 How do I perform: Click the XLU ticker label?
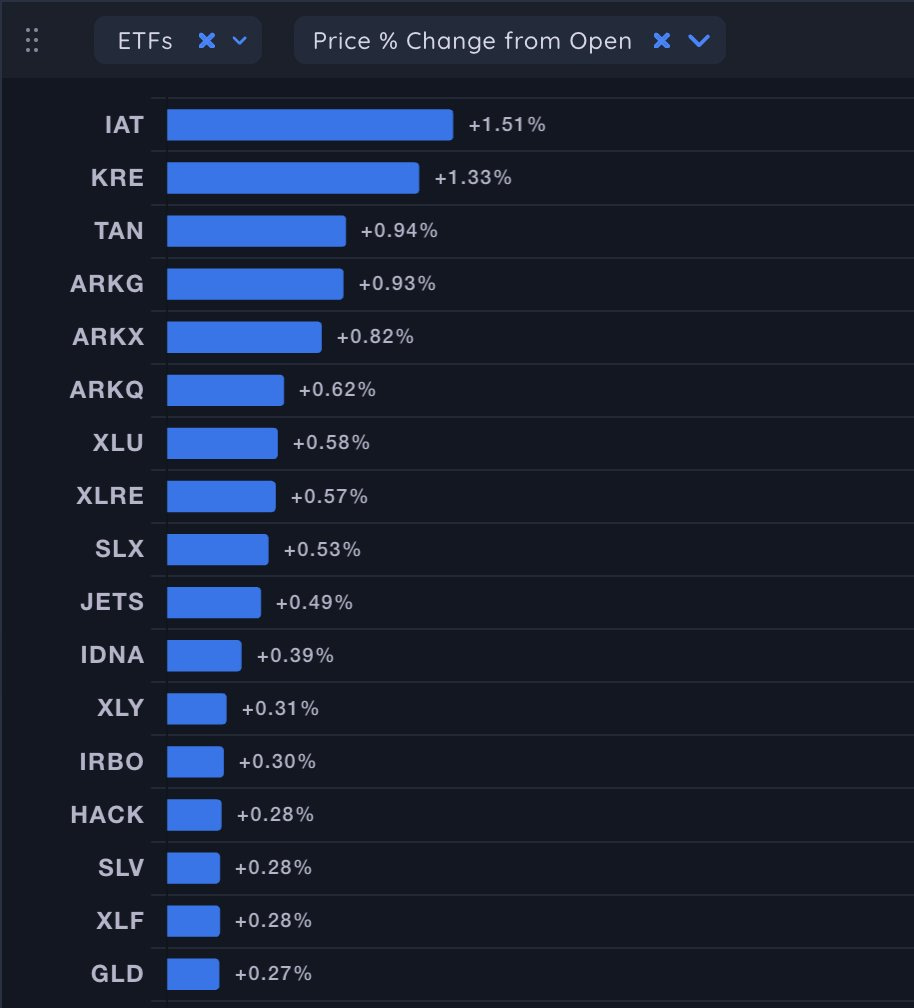pos(119,442)
